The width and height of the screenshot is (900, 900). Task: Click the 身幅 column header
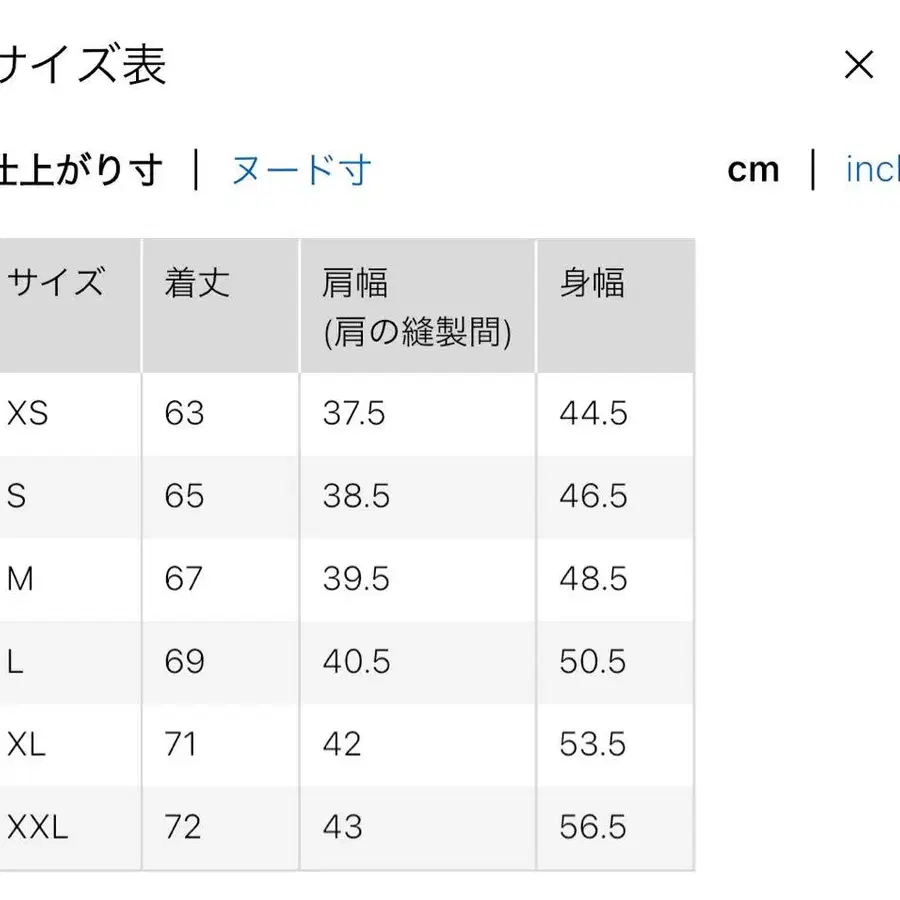coord(590,284)
